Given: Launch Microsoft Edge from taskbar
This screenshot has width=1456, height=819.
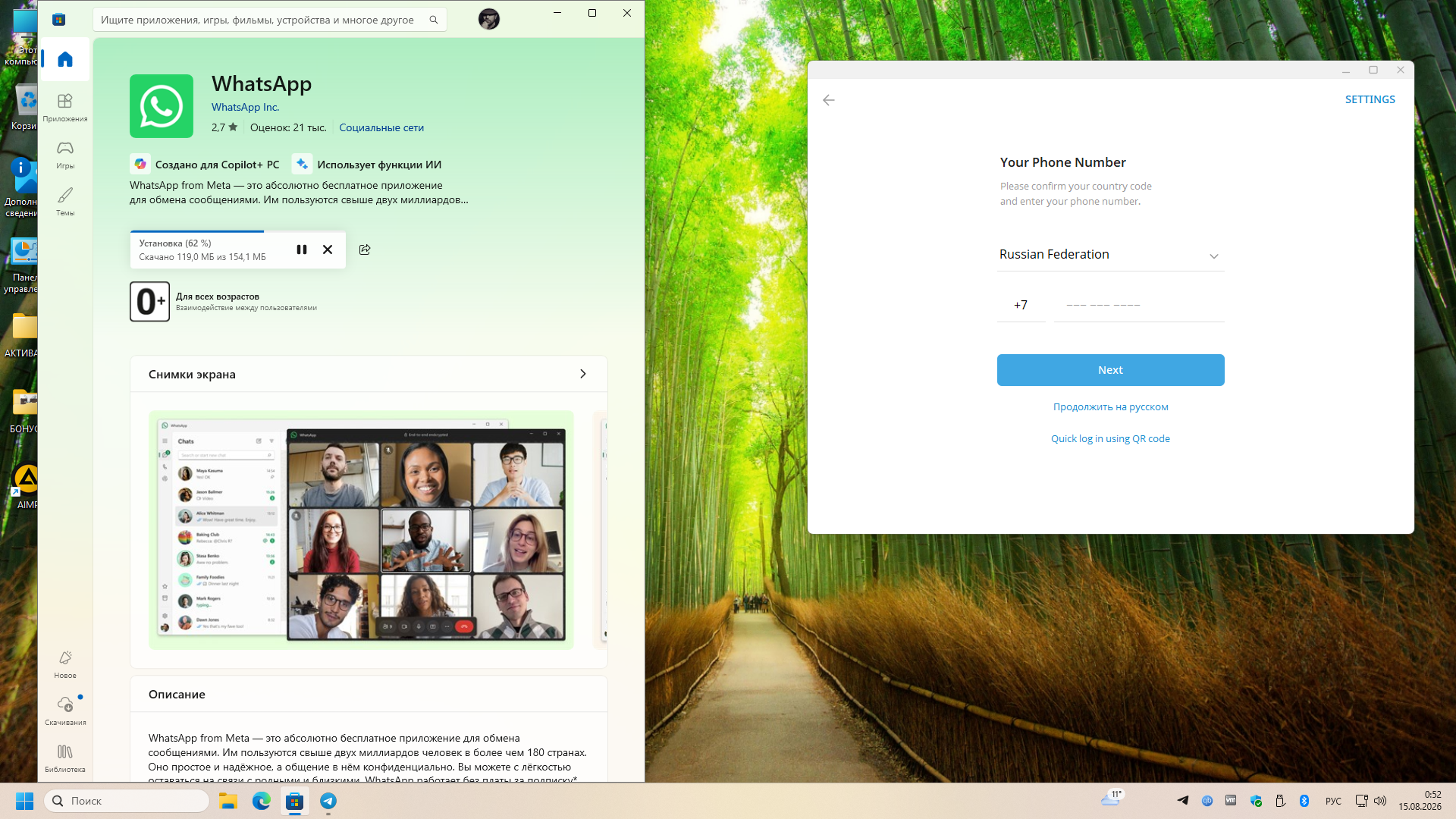Looking at the screenshot, I should point(262,801).
